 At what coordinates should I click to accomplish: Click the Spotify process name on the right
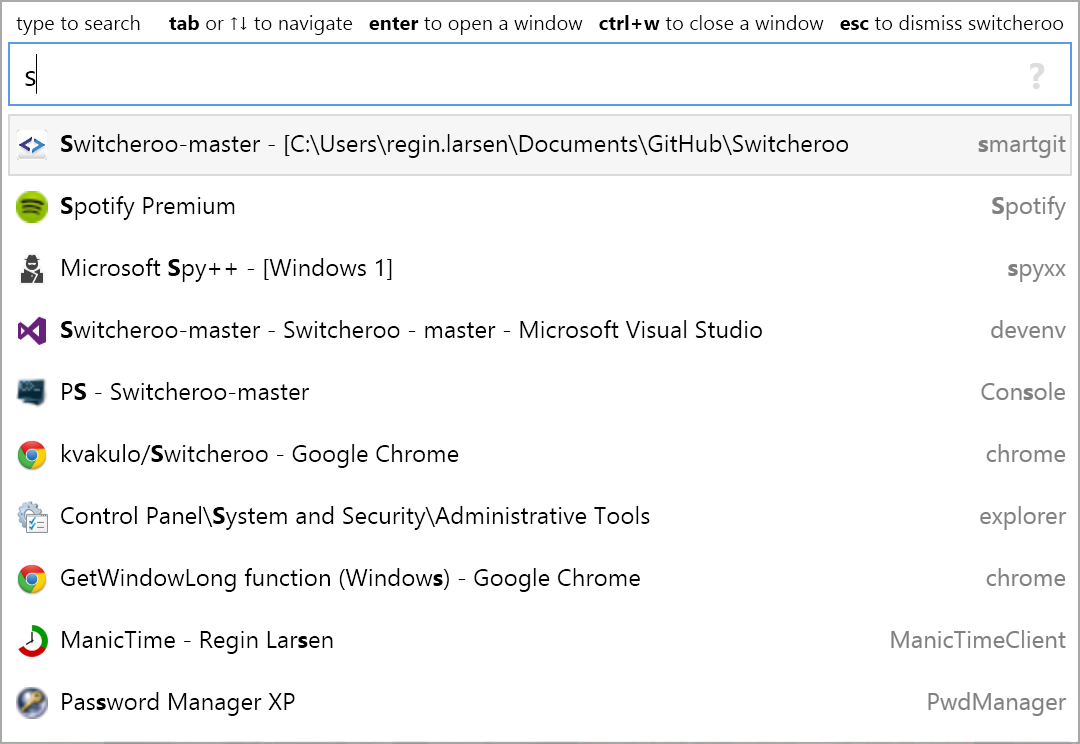tap(1028, 207)
